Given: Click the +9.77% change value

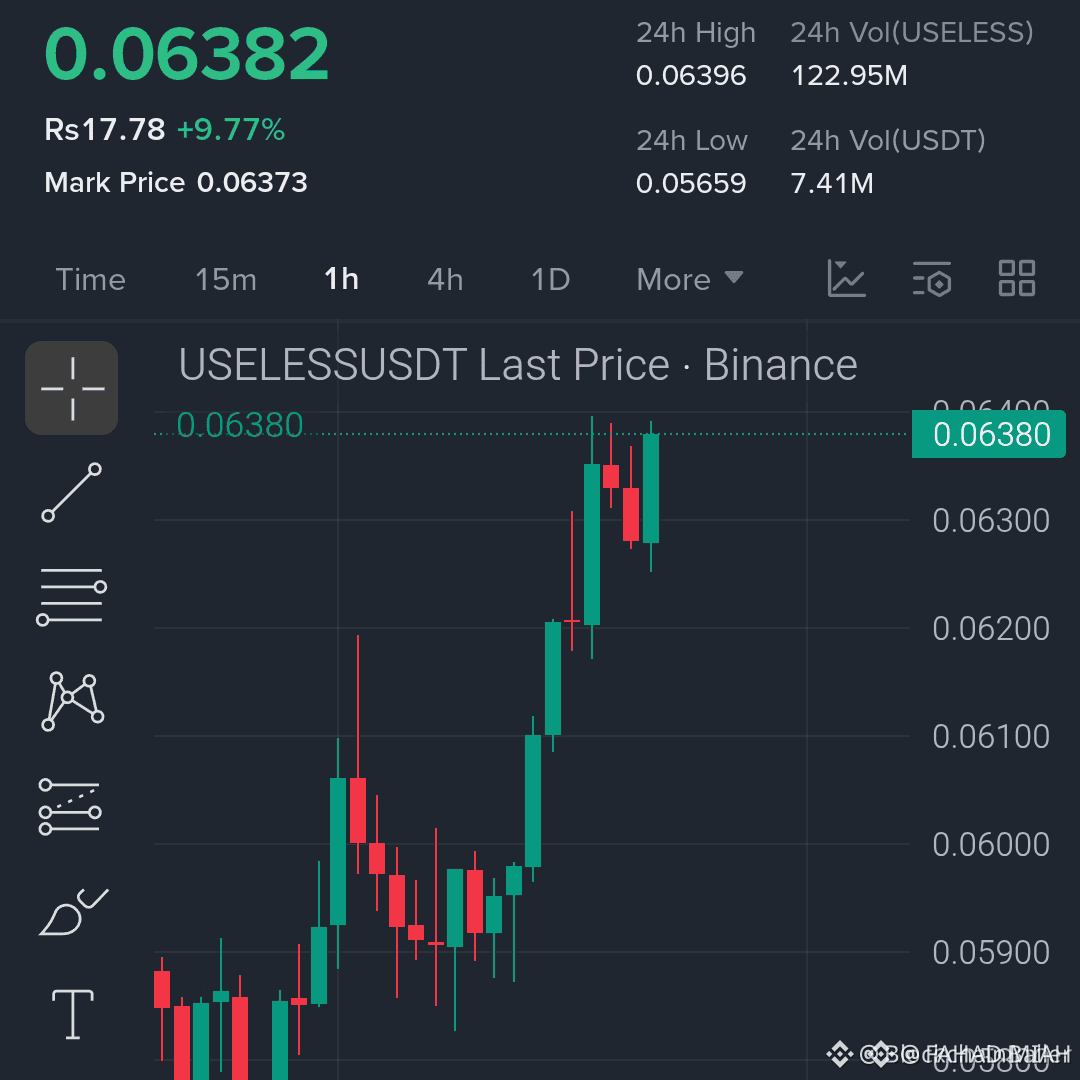Looking at the screenshot, I should pos(231,129).
